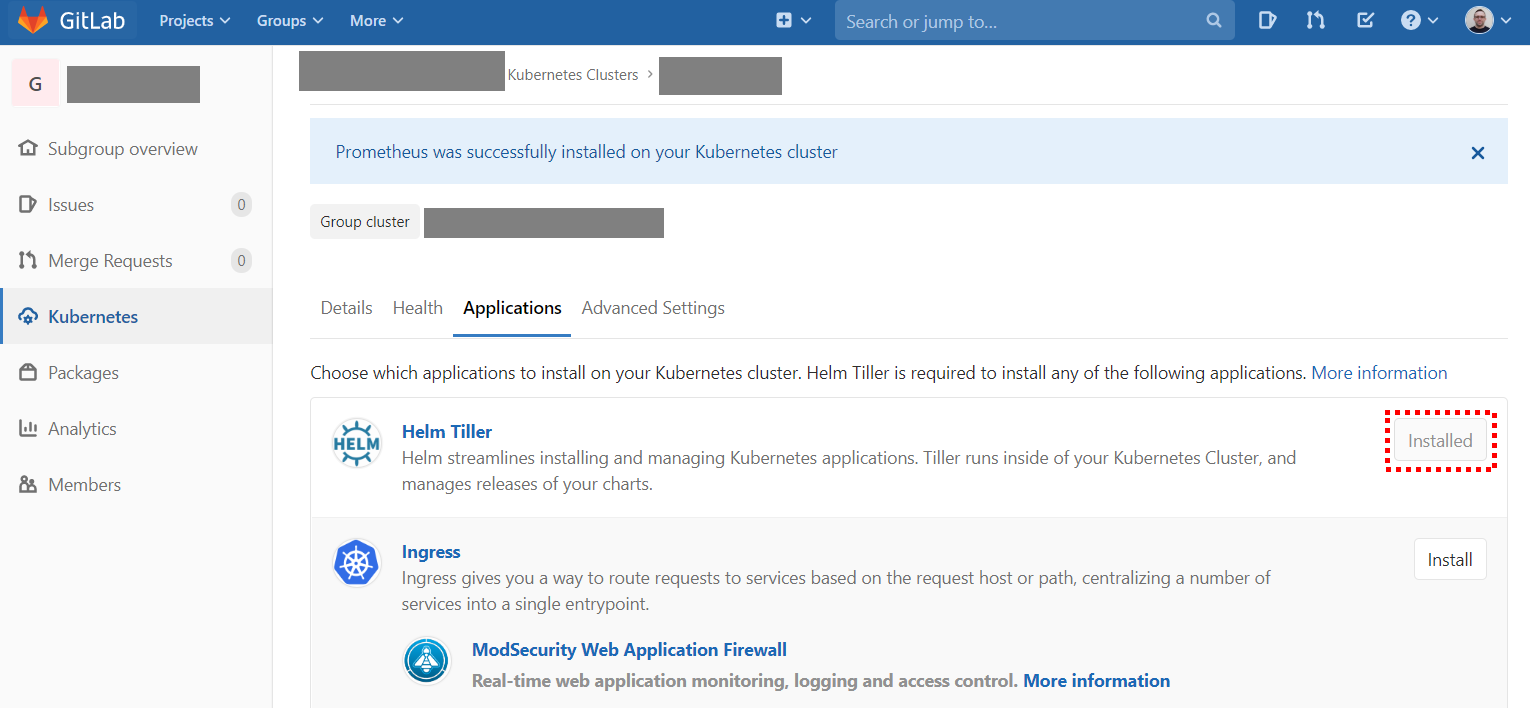Click the Packages box icon
This screenshot has width=1530, height=708.
tap(28, 373)
